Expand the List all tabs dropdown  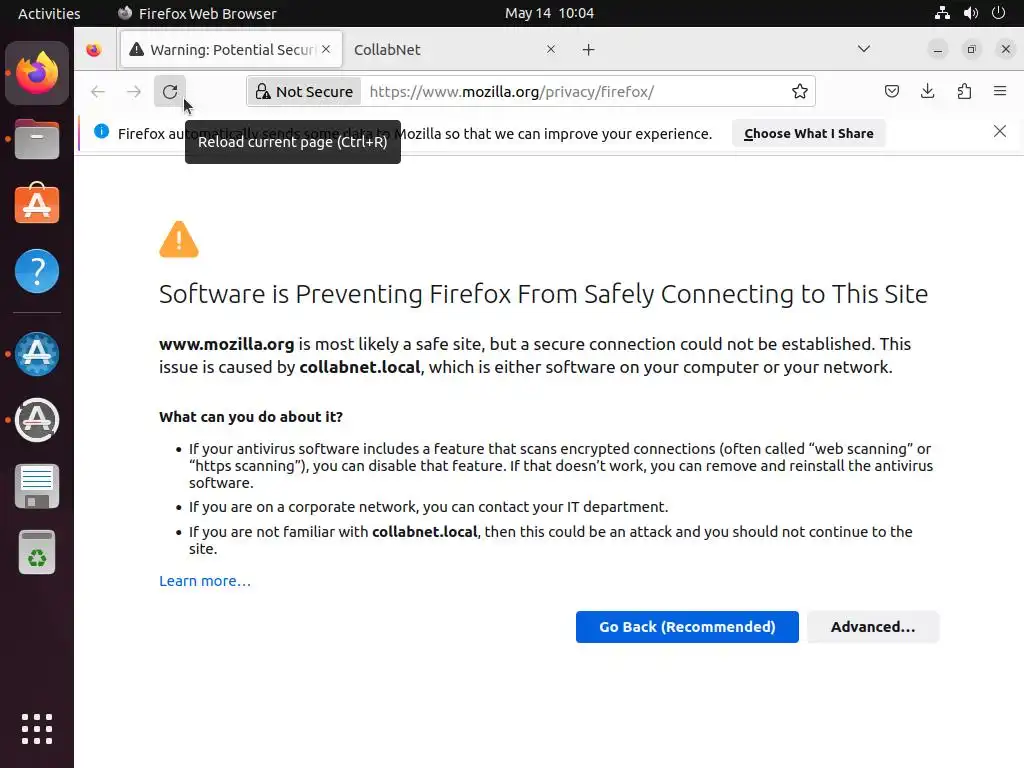click(x=864, y=49)
